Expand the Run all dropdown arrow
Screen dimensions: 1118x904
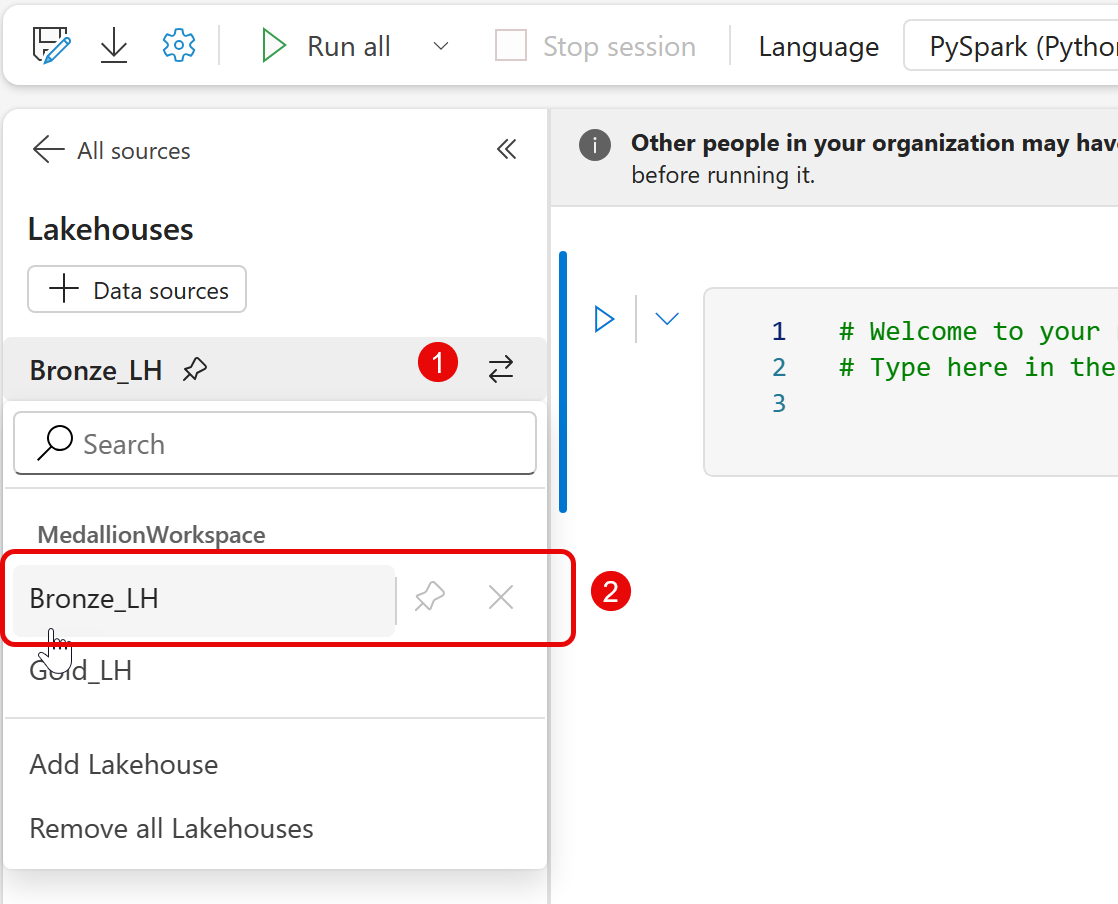[x=440, y=46]
